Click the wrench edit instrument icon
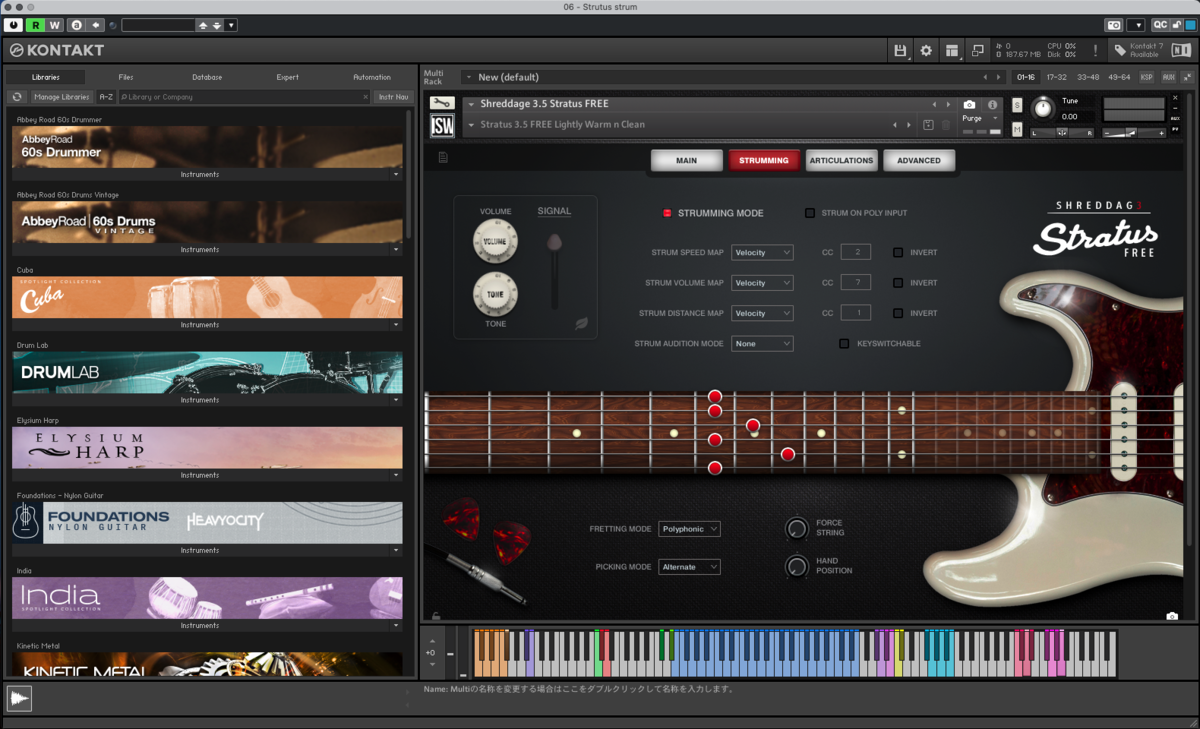 tap(442, 103)
